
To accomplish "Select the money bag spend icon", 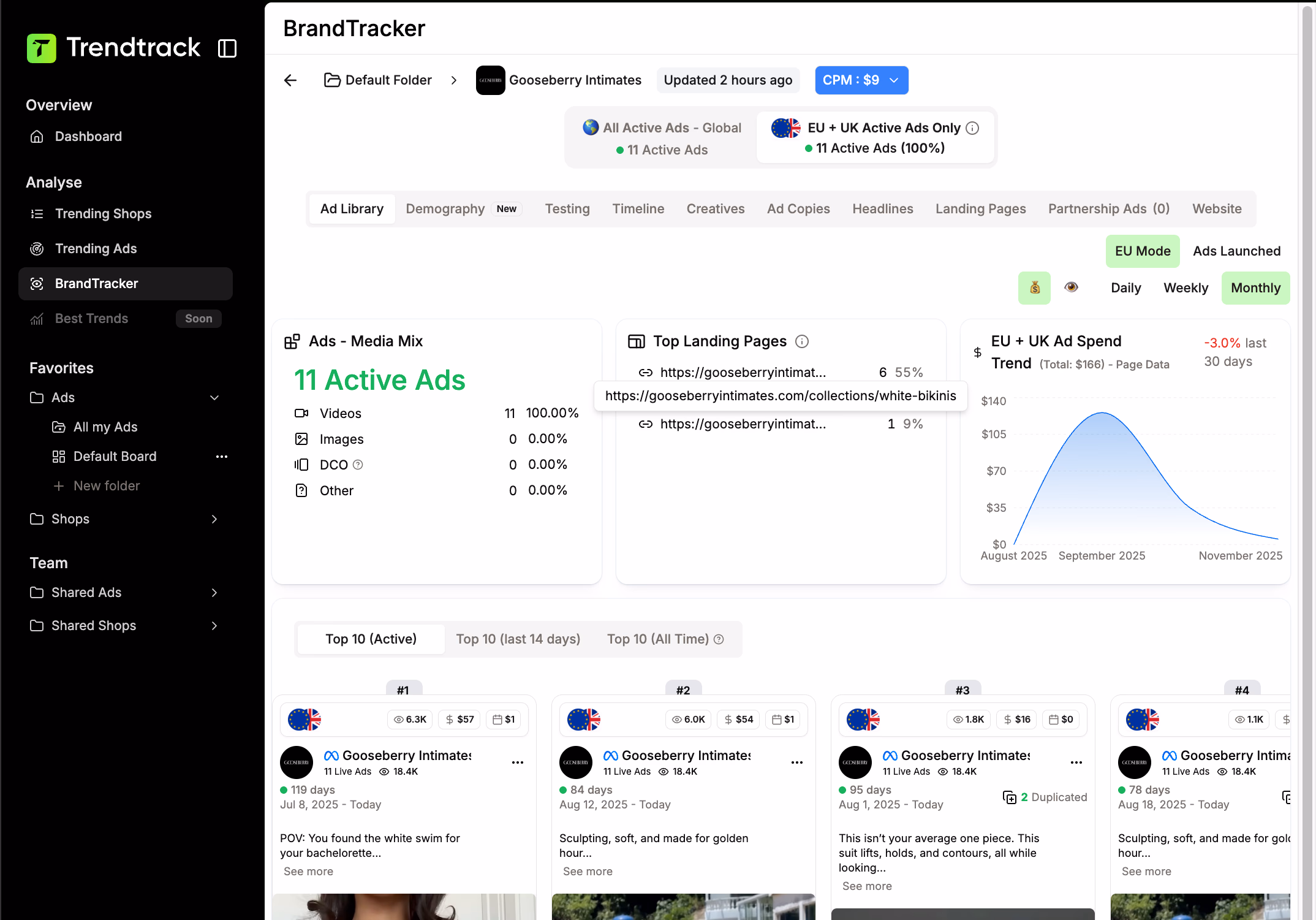I will click(1034, 287).
